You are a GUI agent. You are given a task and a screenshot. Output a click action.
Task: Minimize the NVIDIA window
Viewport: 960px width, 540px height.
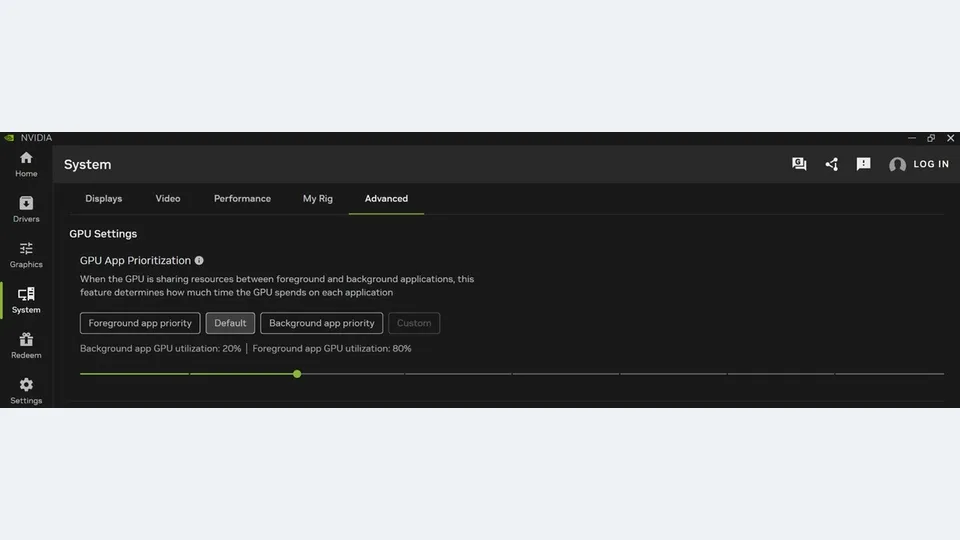click(x=912, y=138)
